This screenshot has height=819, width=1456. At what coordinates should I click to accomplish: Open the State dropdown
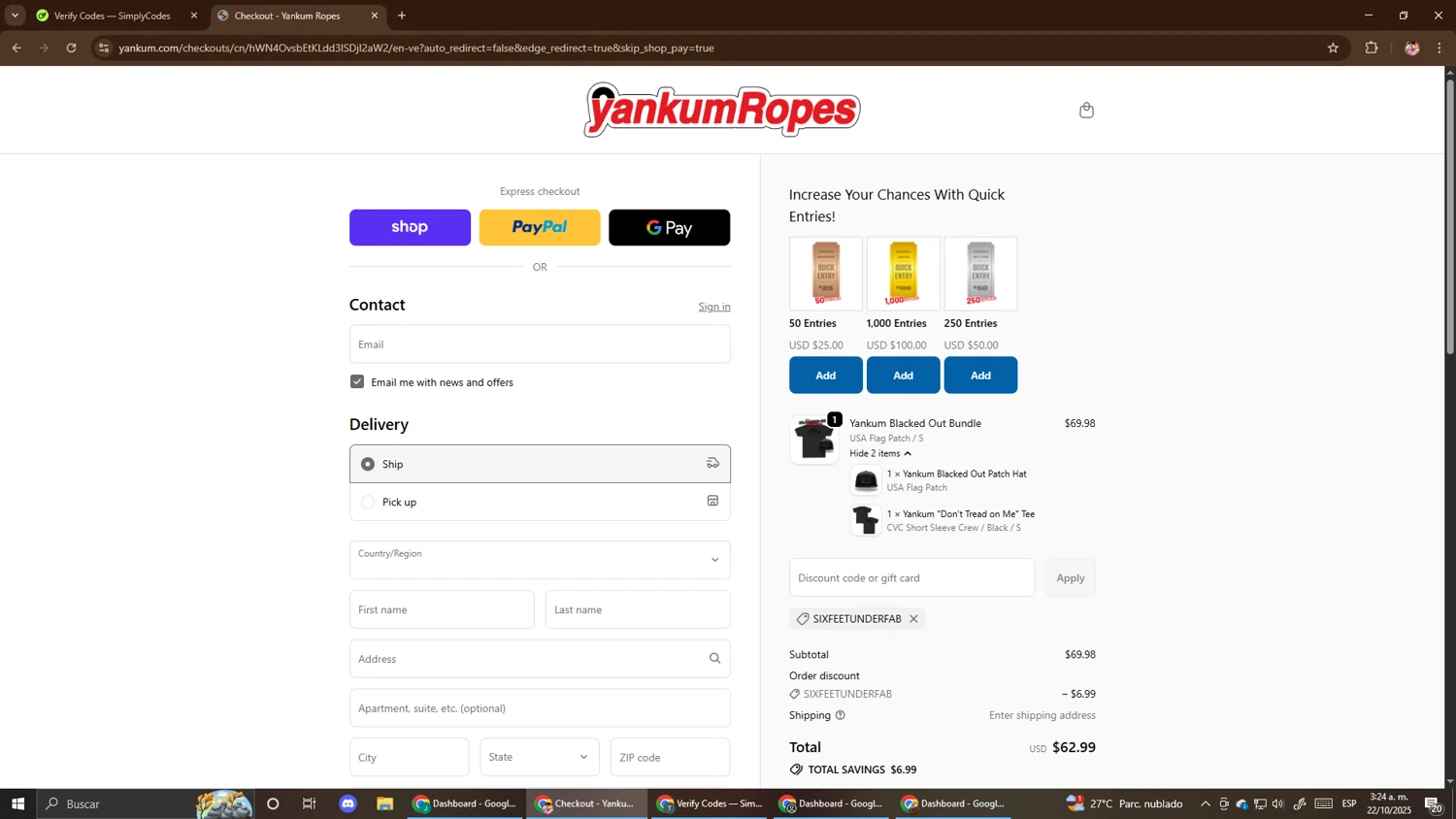[x=540, y=757]
